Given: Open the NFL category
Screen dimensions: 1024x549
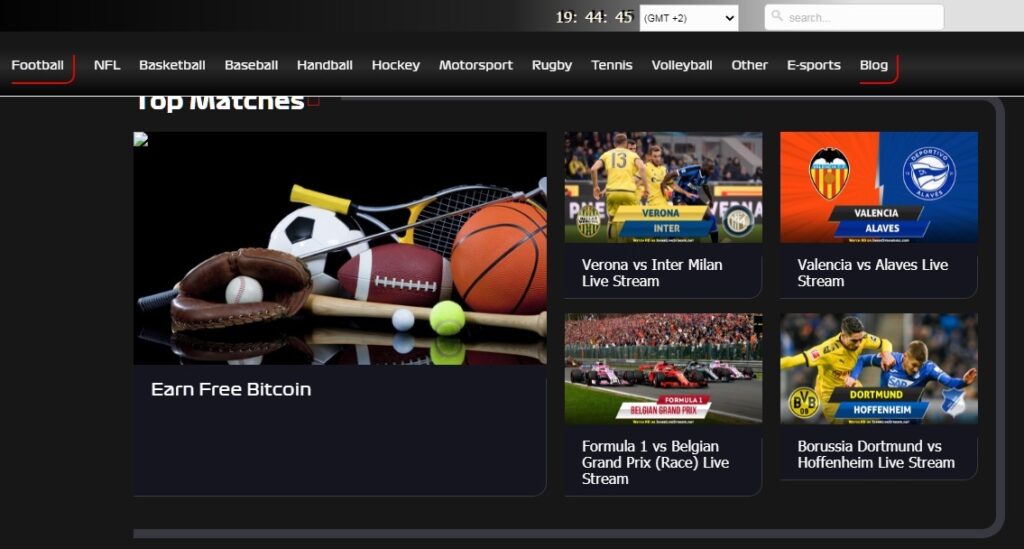Looking at the screenshot, I should (x=106, y=65).
